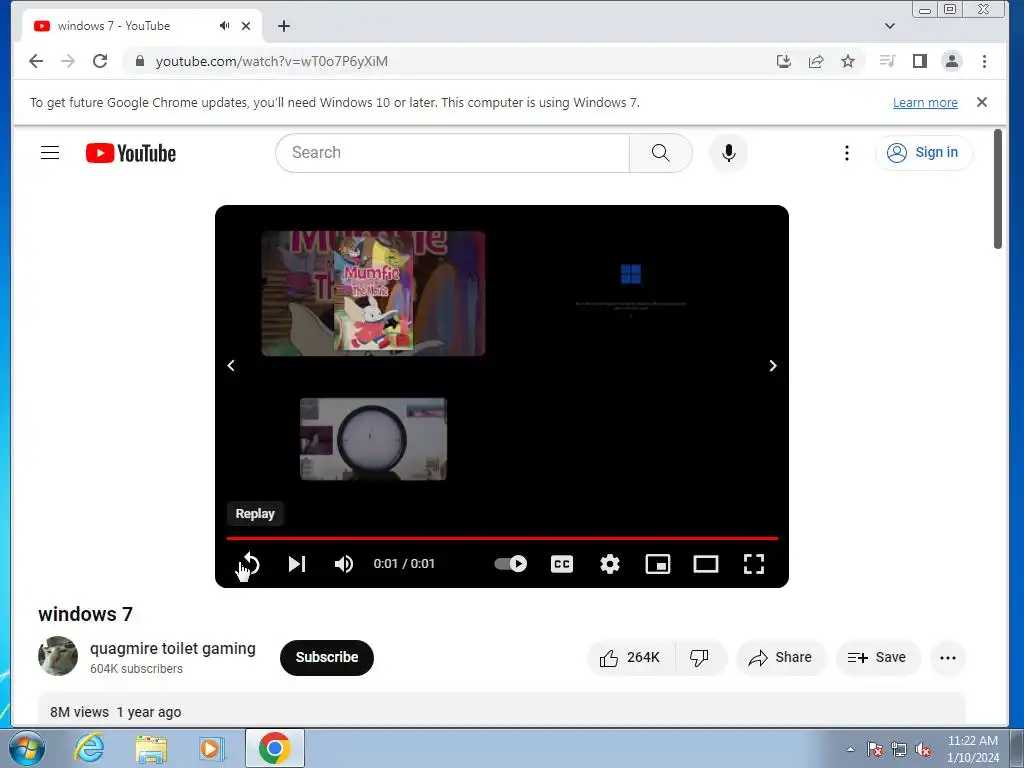The height and width of the screenshot is (768, 1024).
Task: Select the windows 7 - YouTube tab
Action: coord(142,26)
